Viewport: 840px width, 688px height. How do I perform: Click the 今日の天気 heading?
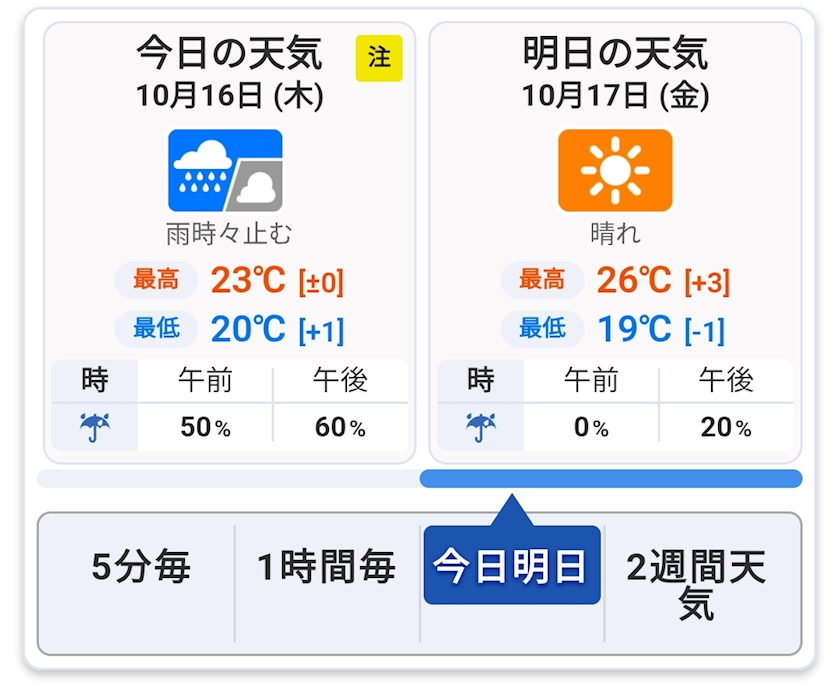point(229,54)
